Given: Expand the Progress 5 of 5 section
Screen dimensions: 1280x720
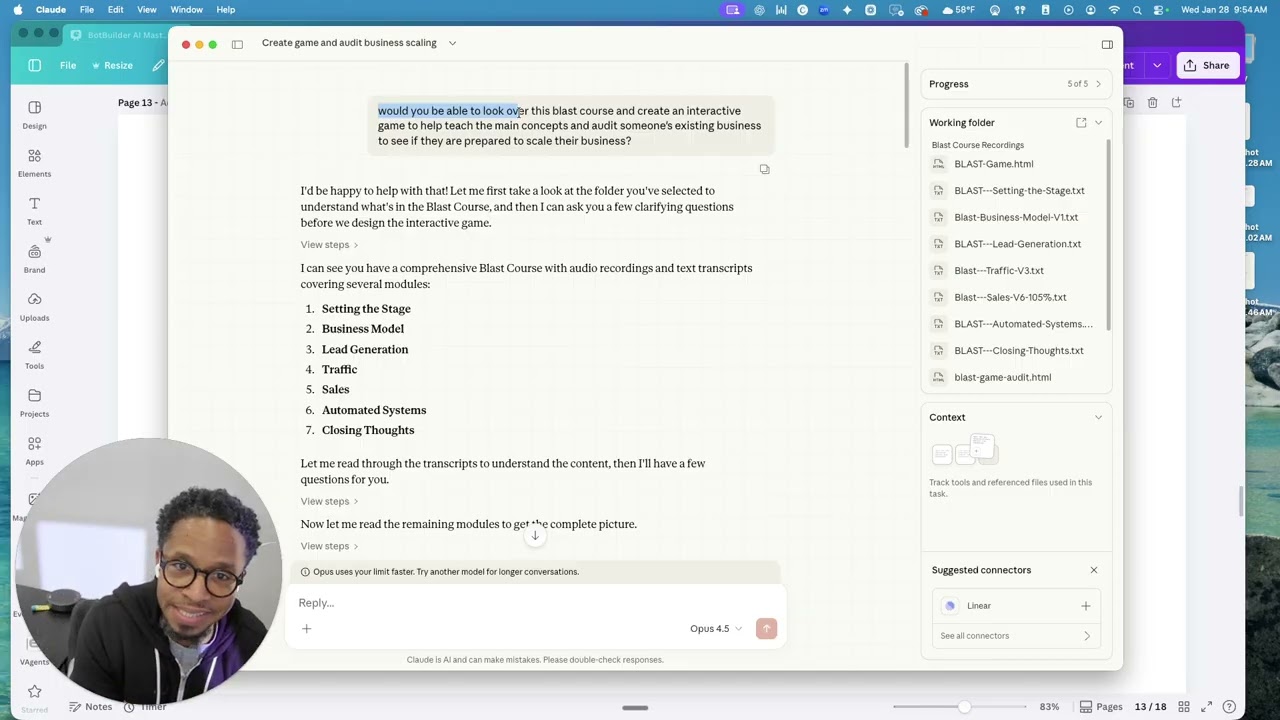Looking at the screenshot, I should (1015, 84).
